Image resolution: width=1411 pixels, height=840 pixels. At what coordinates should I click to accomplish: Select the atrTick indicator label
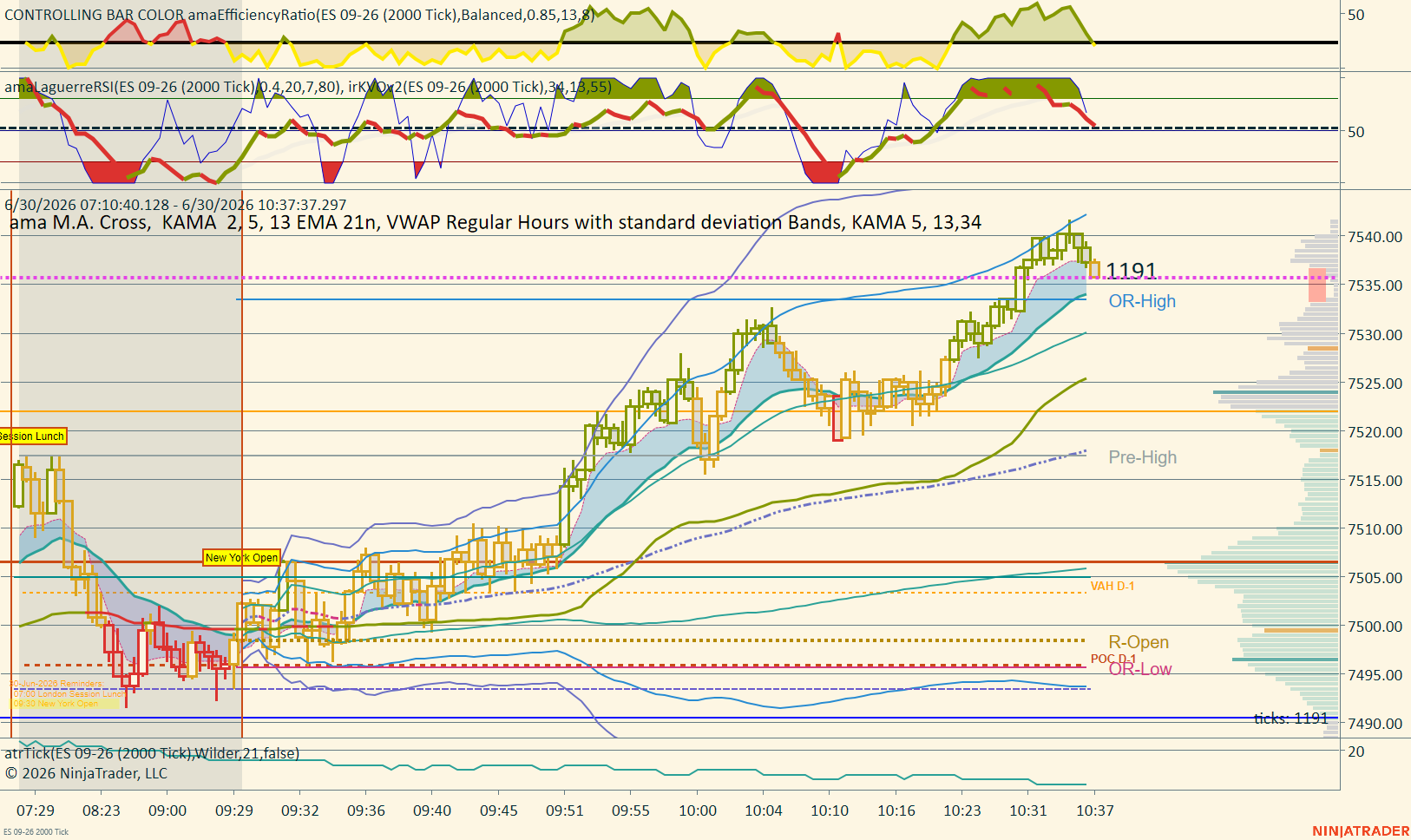pyautogui.click(x=152, y=753)
